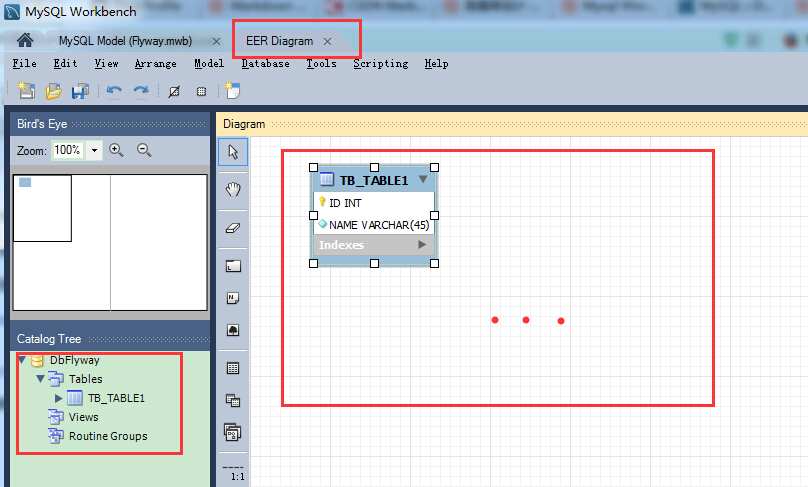Viewport: 808px width, 487px height.
Task: Select the eraser tool
Action: [233, 227]
